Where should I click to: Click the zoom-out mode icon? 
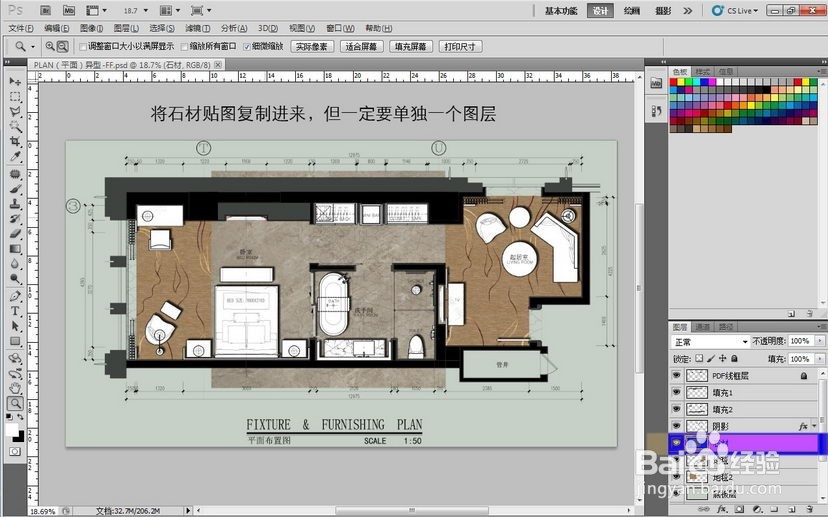(x=62, y=46)
